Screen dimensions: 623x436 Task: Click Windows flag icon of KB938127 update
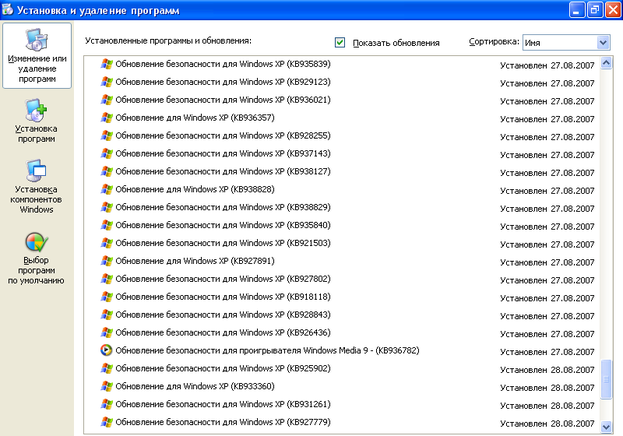pyautogui.click(x=106, y=171)
